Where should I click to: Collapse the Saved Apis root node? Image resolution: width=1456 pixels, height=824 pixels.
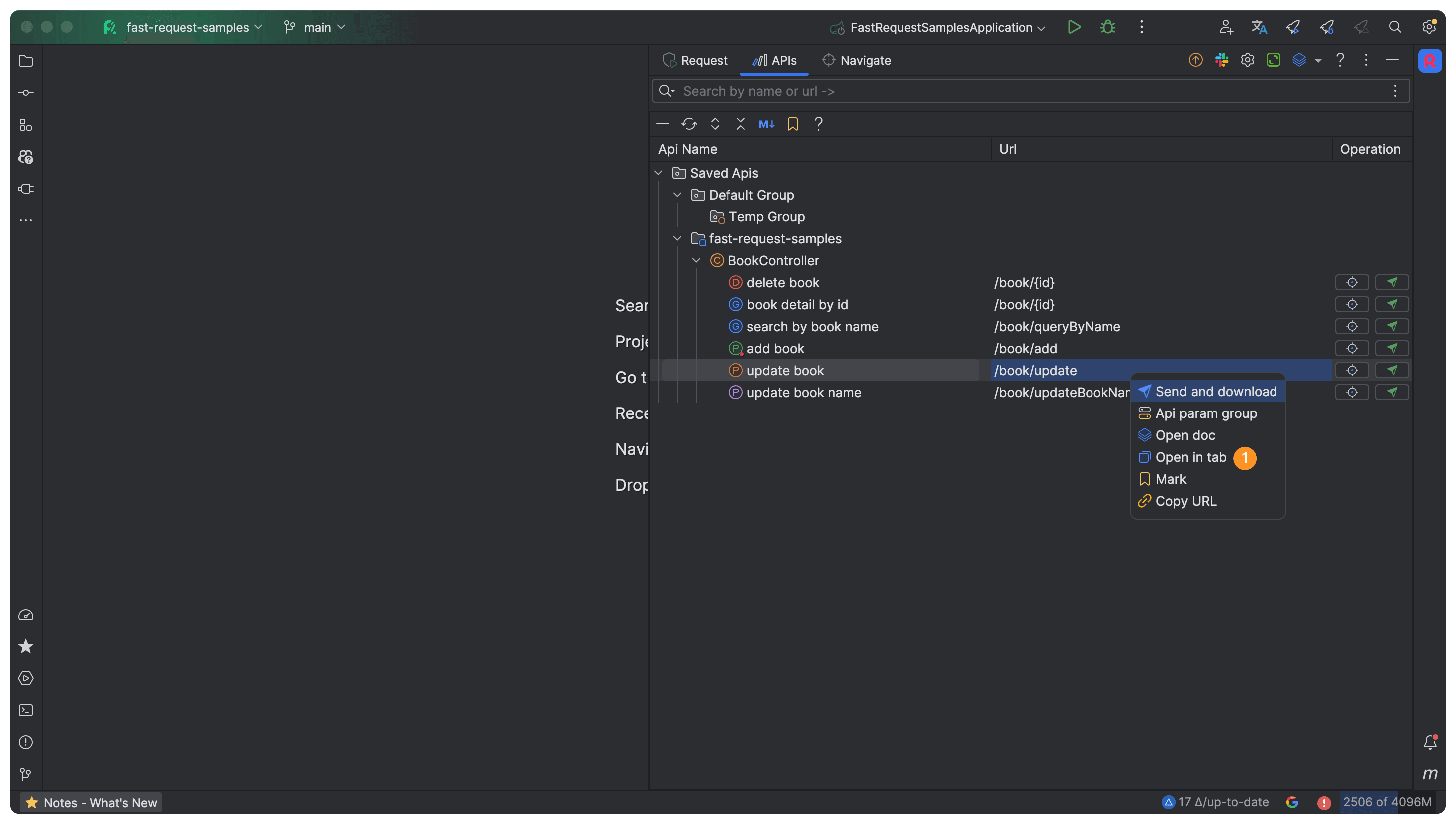(658, 173)
